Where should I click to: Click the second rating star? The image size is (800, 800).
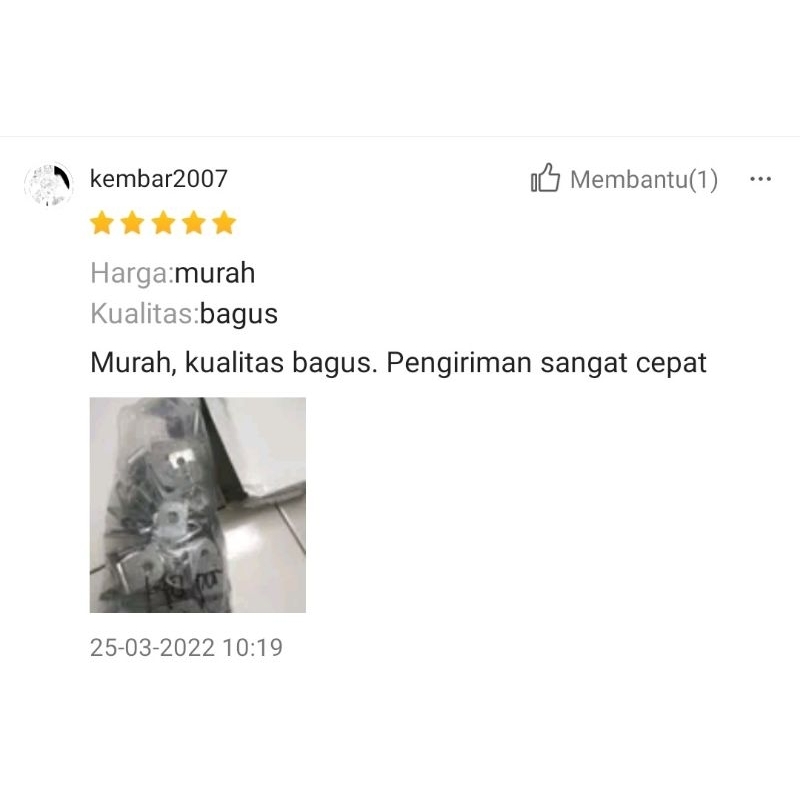133,223
